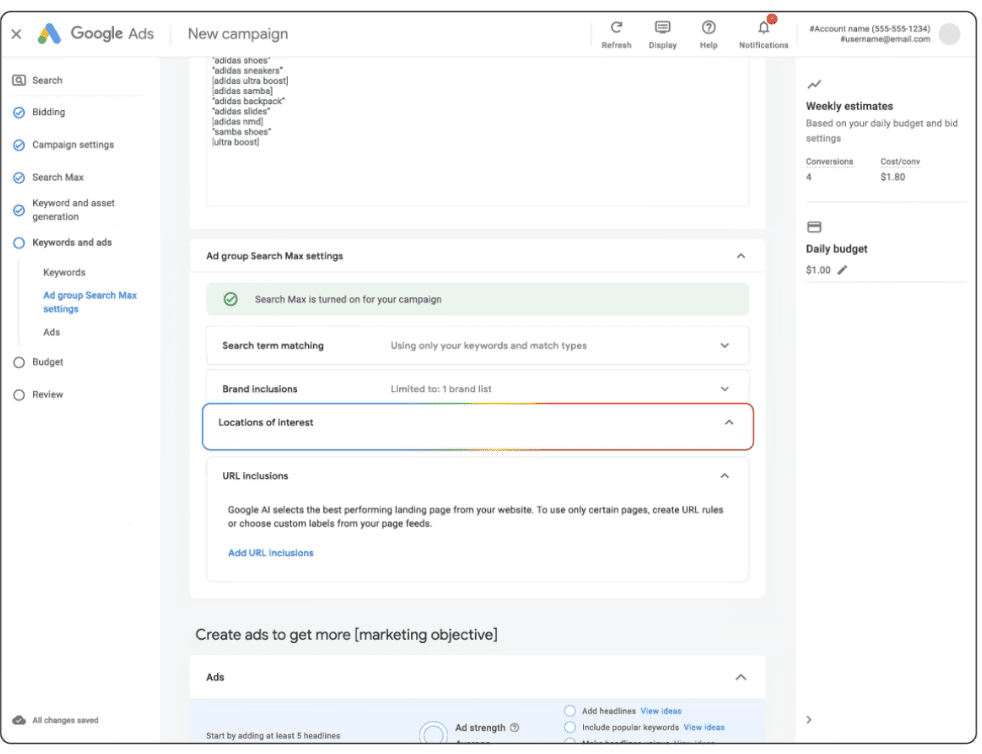
Task: Click inside the keywords text area
Action: click(477, 132)
